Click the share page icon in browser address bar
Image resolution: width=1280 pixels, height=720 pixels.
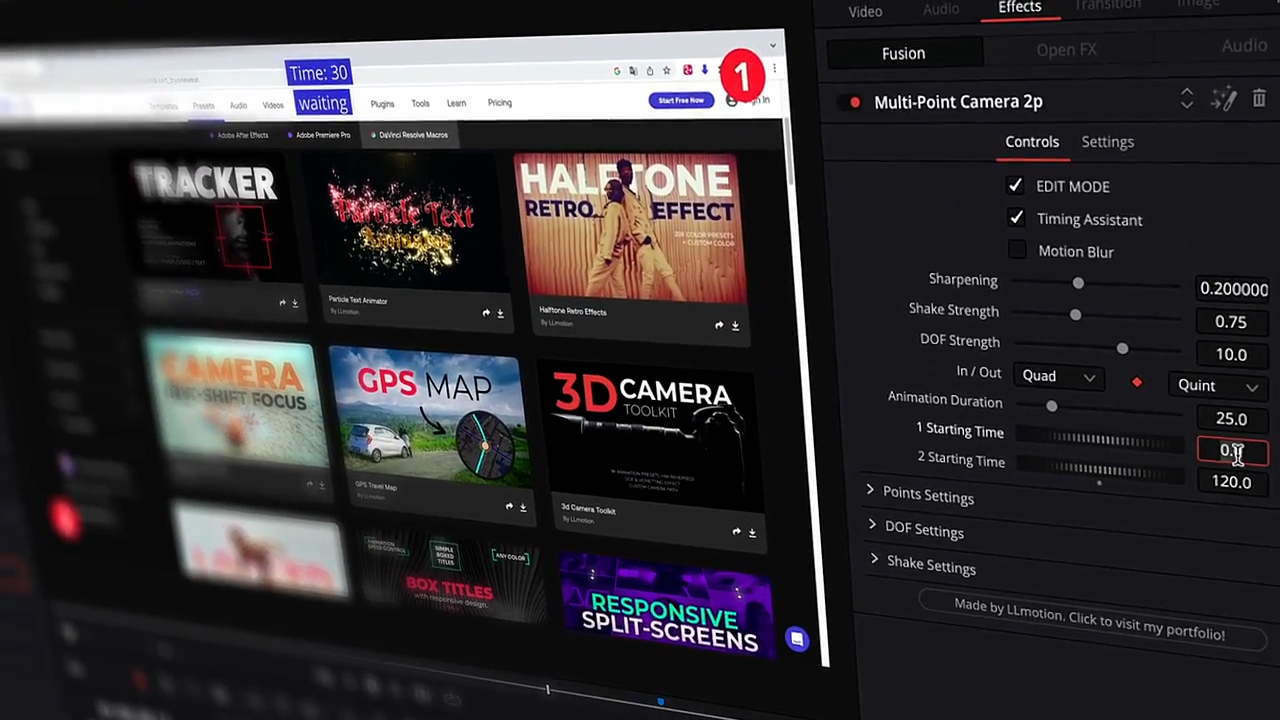(x=649, y=70)
